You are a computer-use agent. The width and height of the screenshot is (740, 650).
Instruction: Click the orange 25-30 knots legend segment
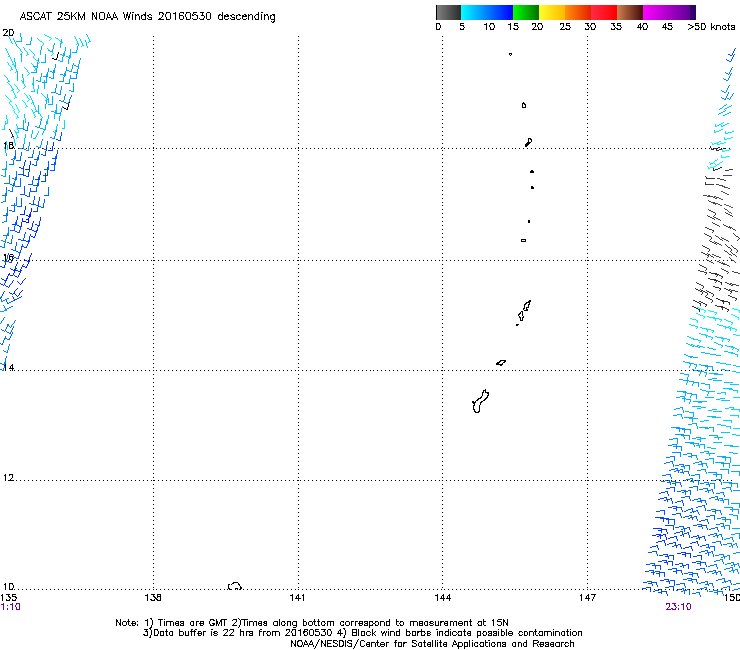578,12
